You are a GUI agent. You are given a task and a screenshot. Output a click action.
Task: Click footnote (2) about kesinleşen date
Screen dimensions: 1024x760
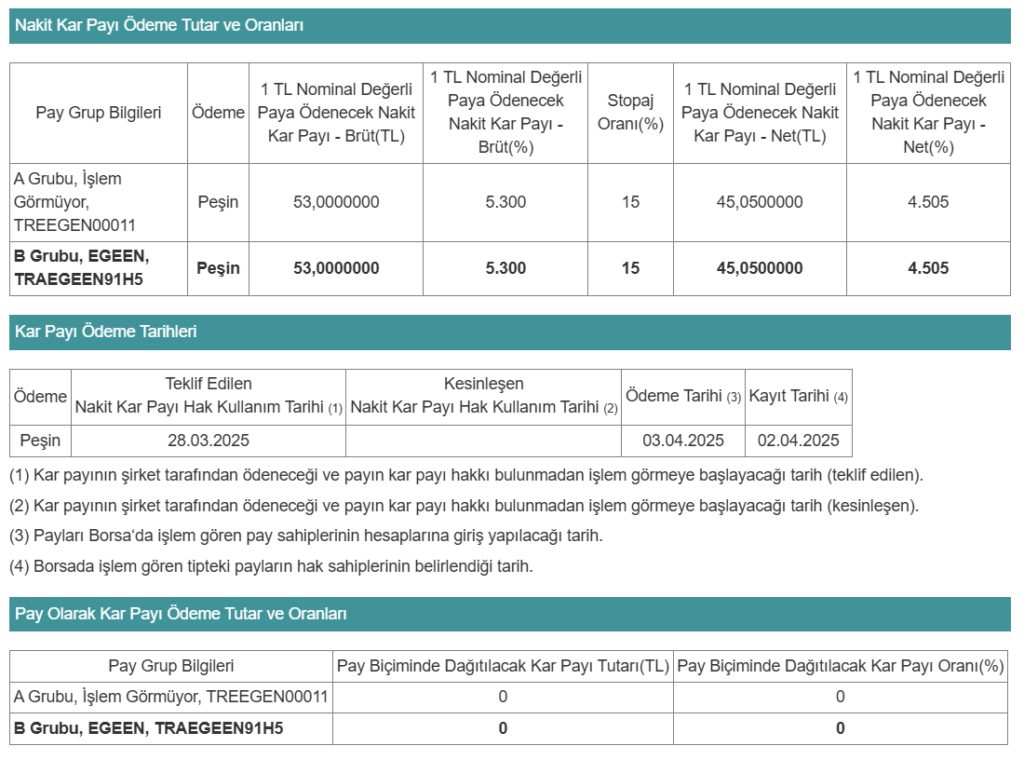coord(464,506)
